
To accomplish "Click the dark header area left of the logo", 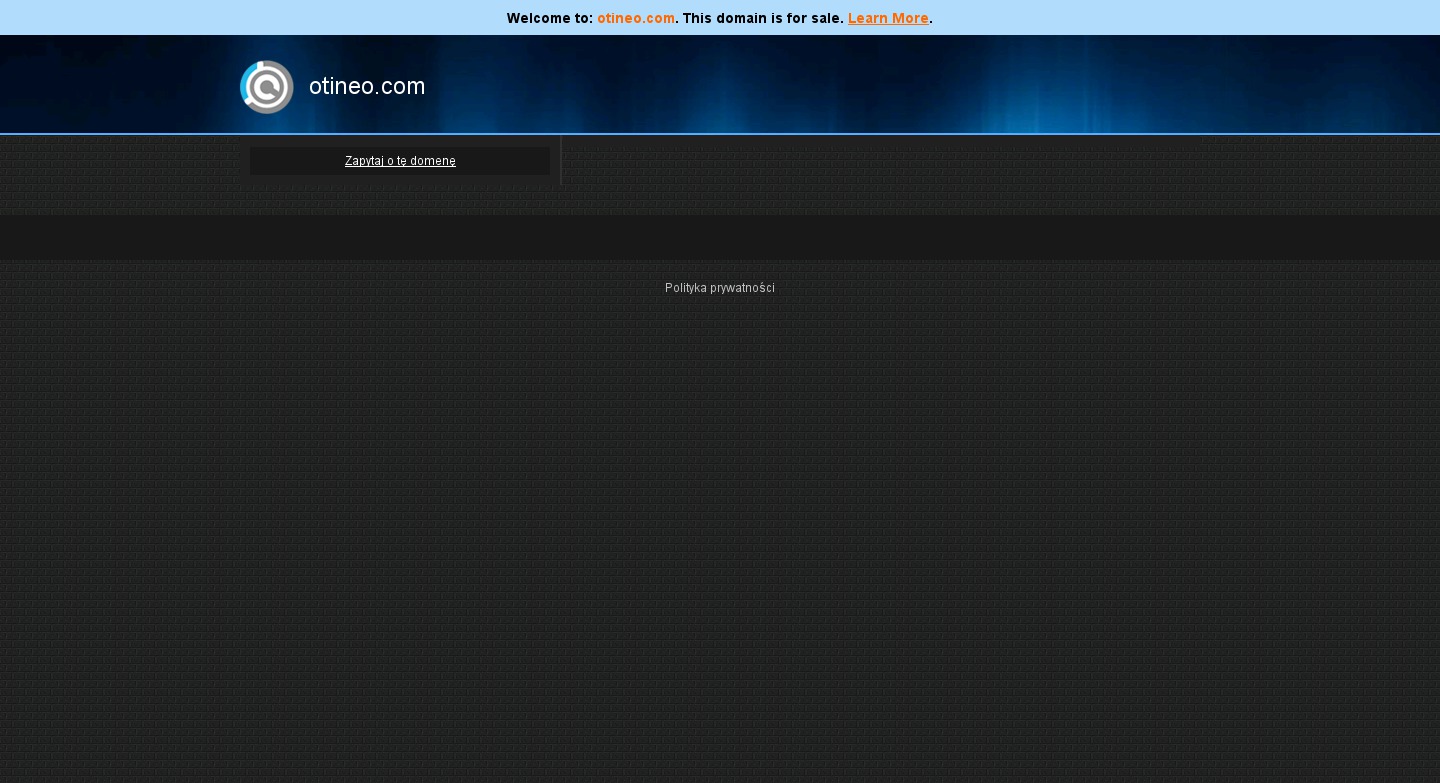I will coord(110,85).
